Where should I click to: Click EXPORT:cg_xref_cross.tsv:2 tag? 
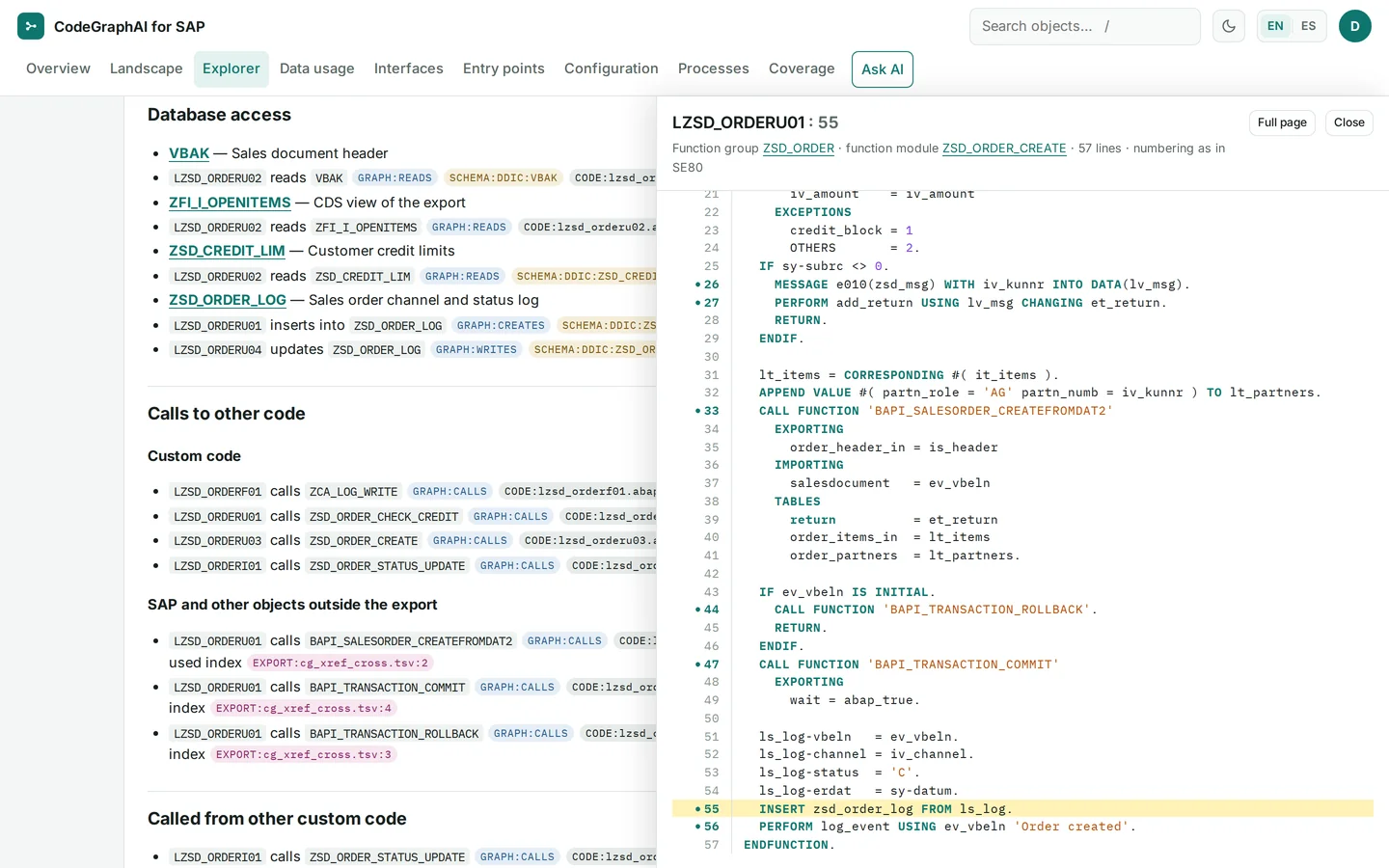point(340,663)
